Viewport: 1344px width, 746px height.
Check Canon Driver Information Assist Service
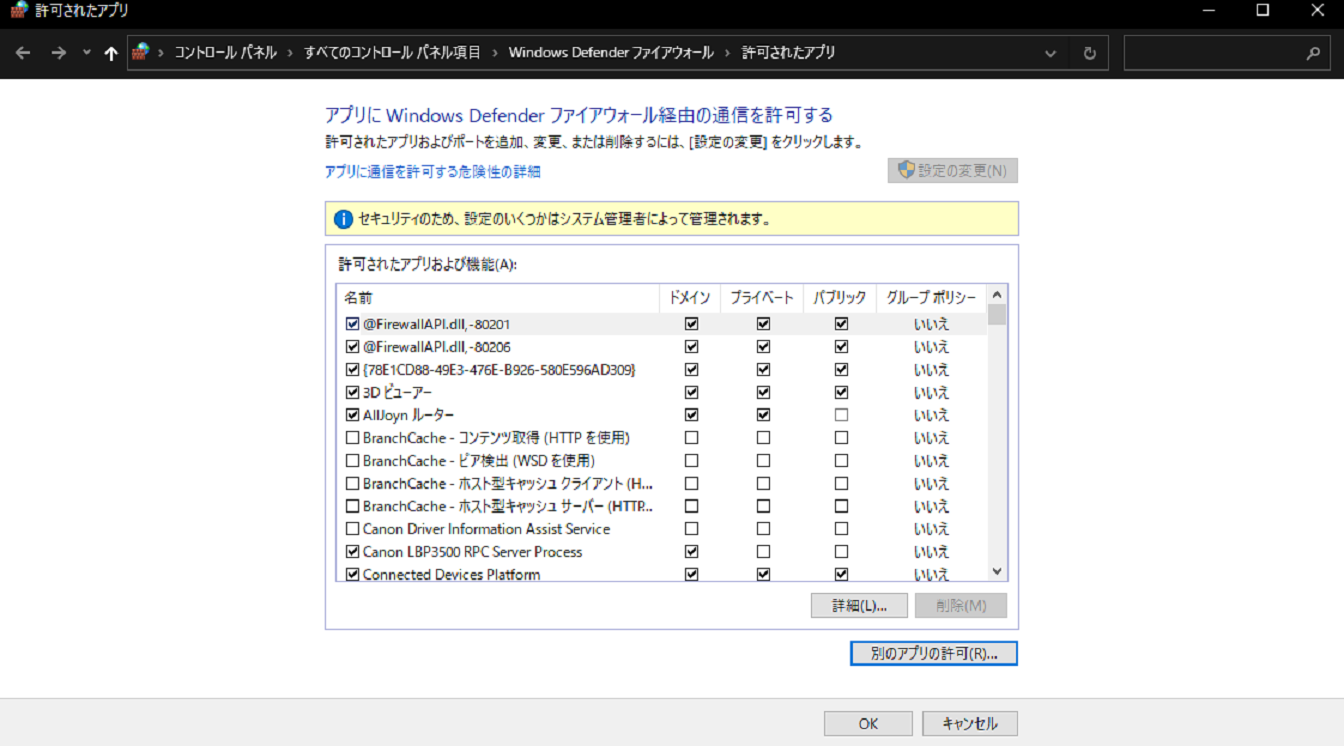pyautogui.click(x=352, y=529)
